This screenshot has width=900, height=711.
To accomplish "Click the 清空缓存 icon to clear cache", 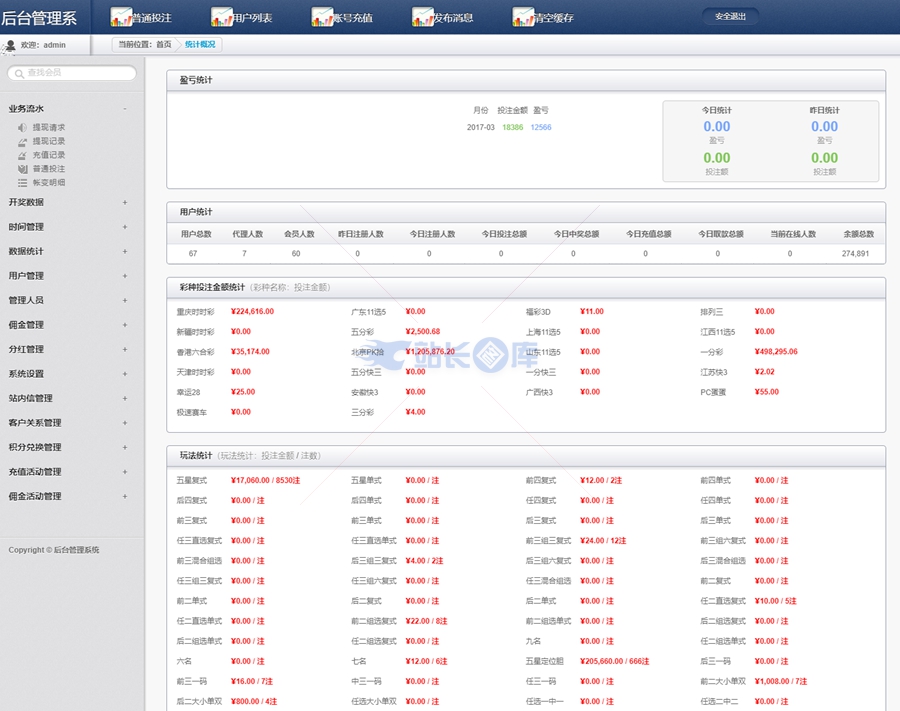I will pos(523,17).
